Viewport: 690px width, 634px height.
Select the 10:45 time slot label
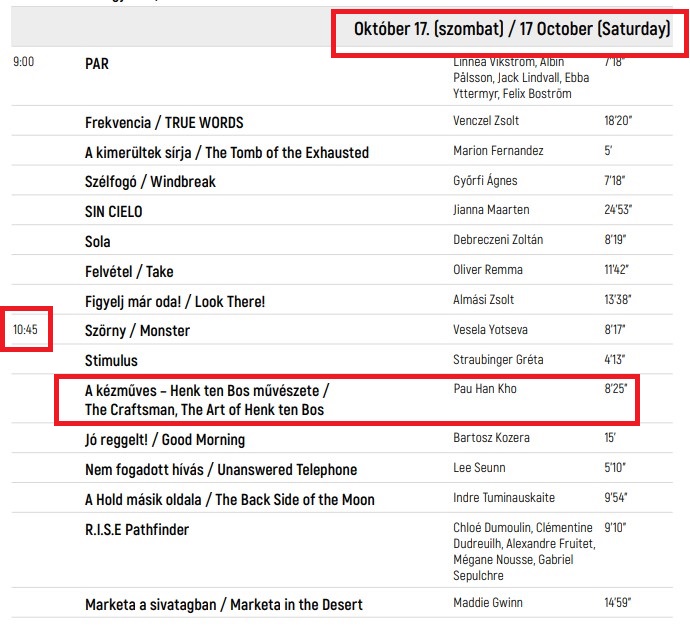click(x=25, y=330)
